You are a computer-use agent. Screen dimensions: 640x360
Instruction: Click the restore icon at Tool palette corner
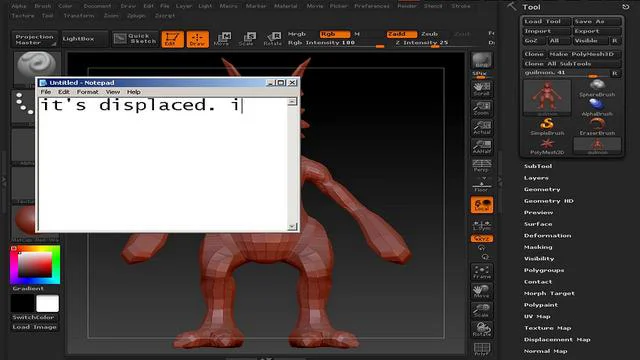click(625, 7)
